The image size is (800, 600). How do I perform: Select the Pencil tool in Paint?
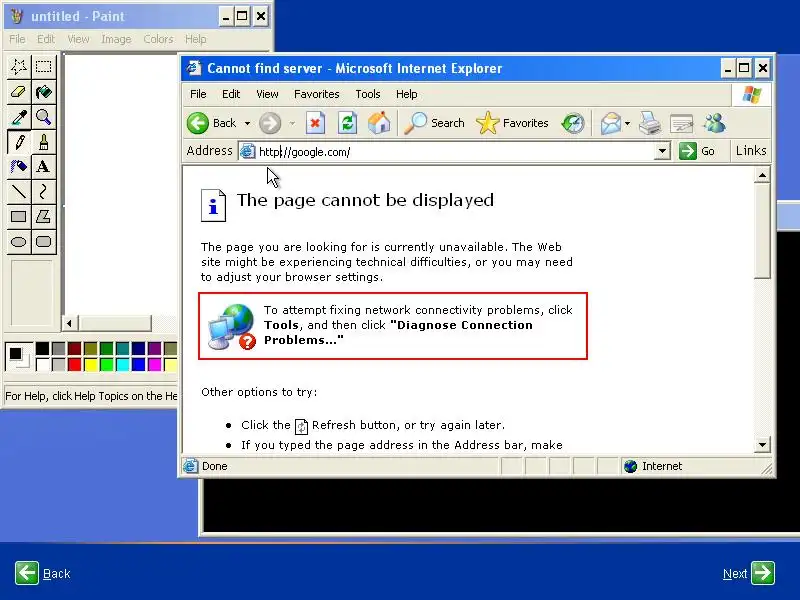click(x=19, y=142)
